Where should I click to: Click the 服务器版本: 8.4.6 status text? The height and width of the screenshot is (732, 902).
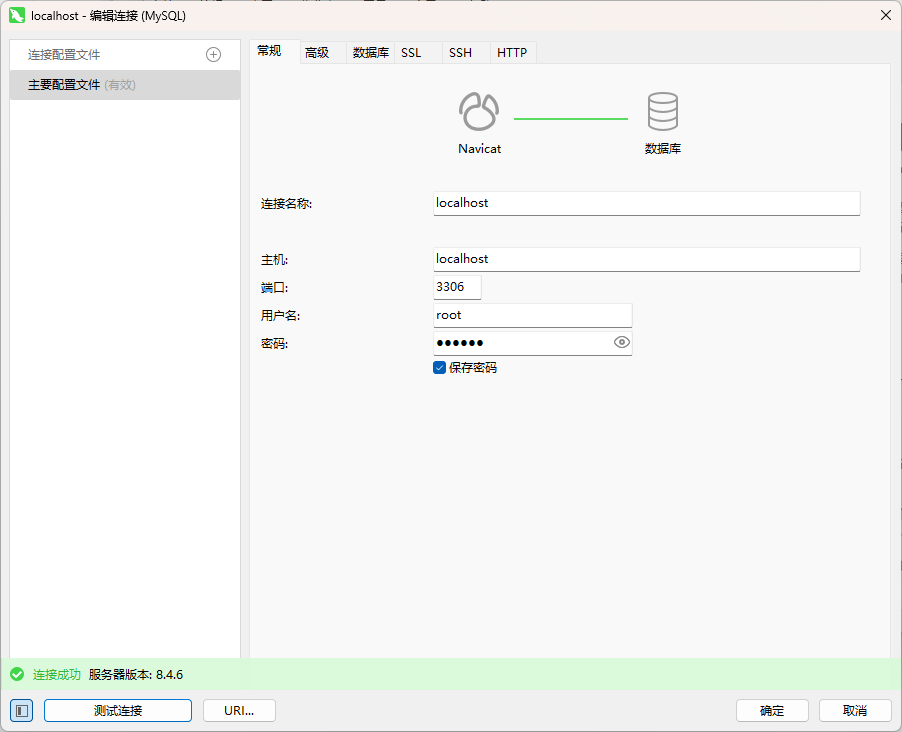(136, 674)
